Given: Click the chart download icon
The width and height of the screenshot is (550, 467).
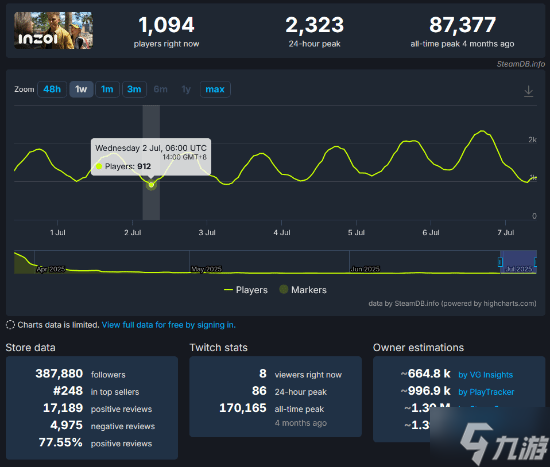Looking at the screenshot, I should [528, 91].
